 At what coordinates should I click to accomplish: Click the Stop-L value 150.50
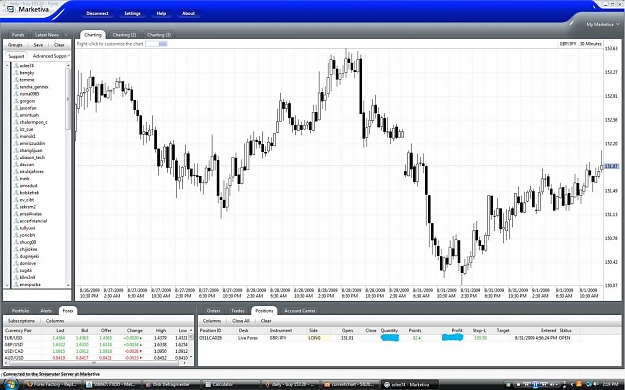tap(480, 338)
